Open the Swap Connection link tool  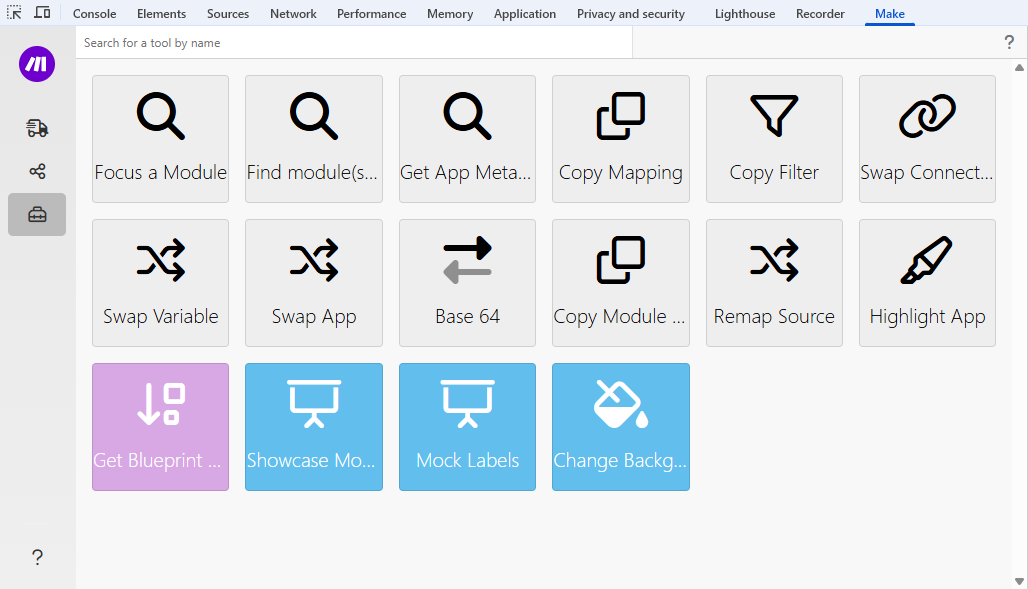(927, 139)
